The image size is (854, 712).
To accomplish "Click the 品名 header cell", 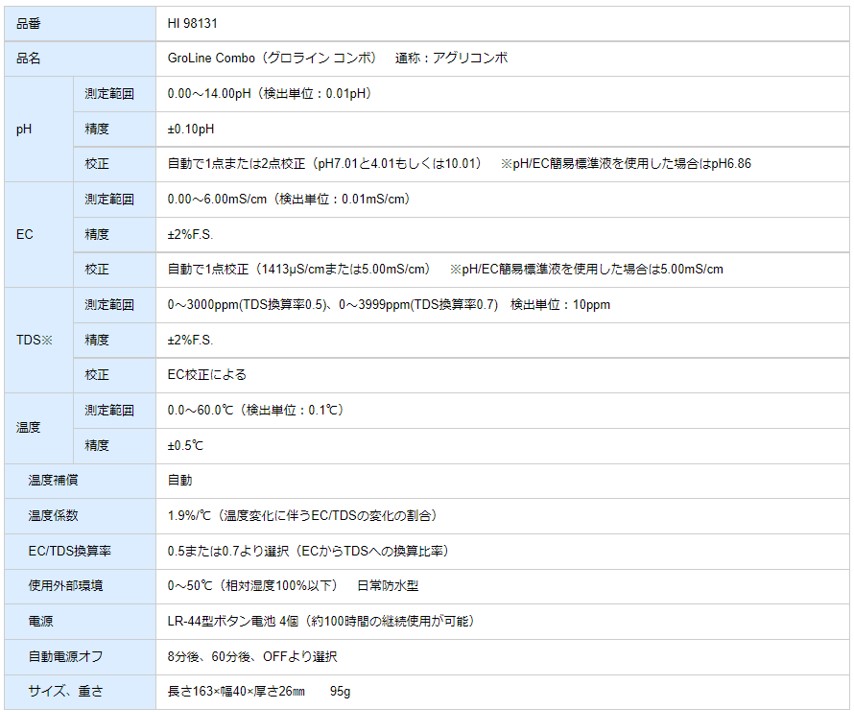I will [x=80, y=58].
